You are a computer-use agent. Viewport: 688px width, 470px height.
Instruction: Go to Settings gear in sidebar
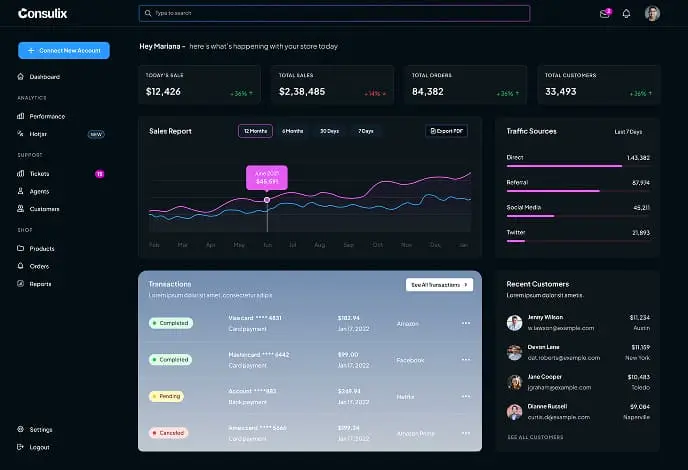point(20,429)
